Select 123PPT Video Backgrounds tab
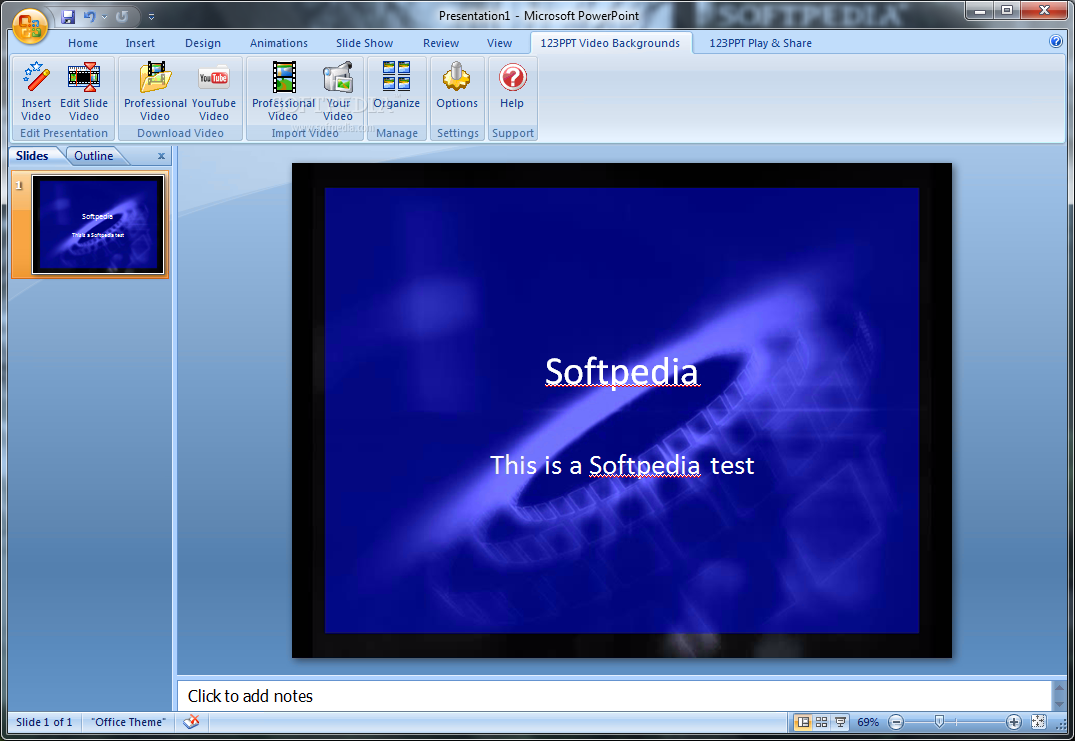The width and height of the screenshot is (1075, 741). point(610,42)
